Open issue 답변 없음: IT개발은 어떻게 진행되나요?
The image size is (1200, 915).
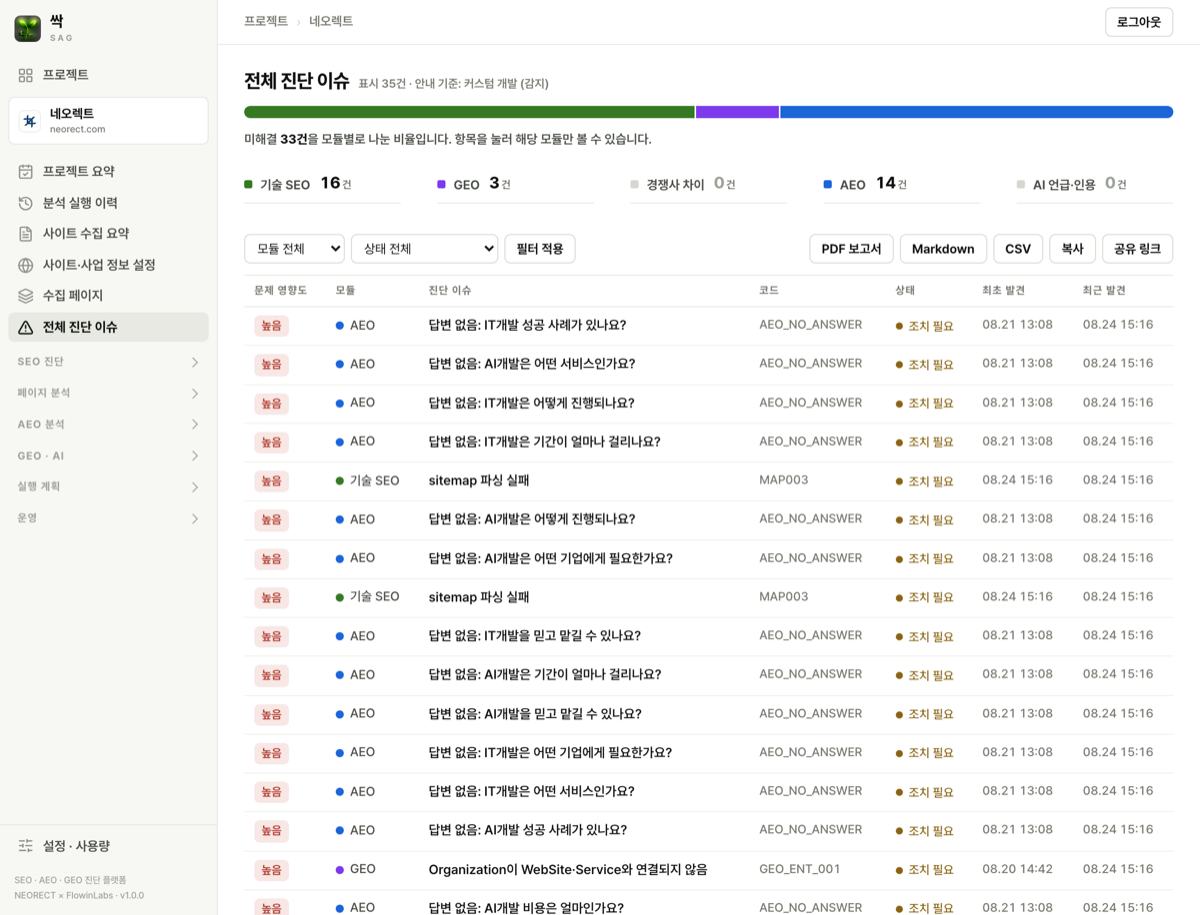click(x=531, y=403)
